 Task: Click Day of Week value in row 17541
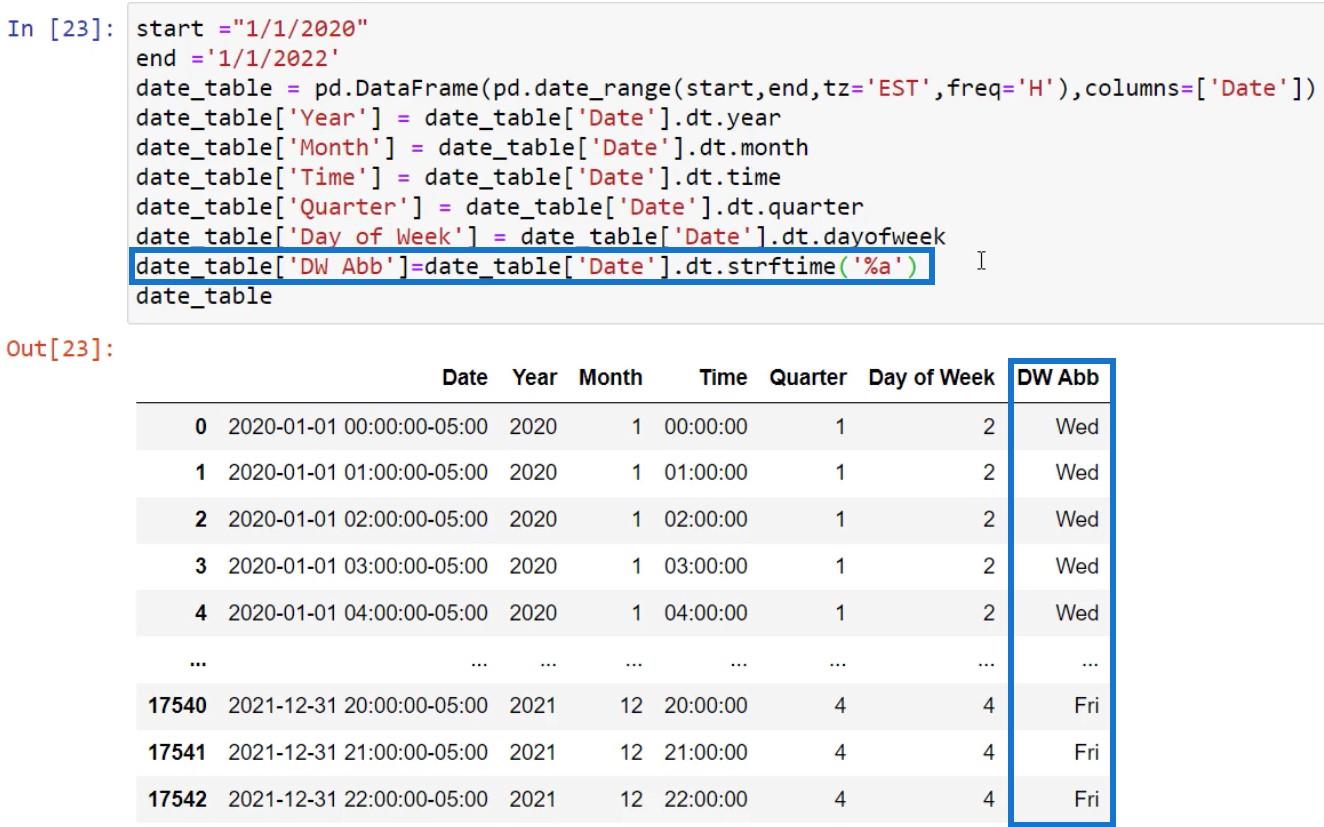988,752
